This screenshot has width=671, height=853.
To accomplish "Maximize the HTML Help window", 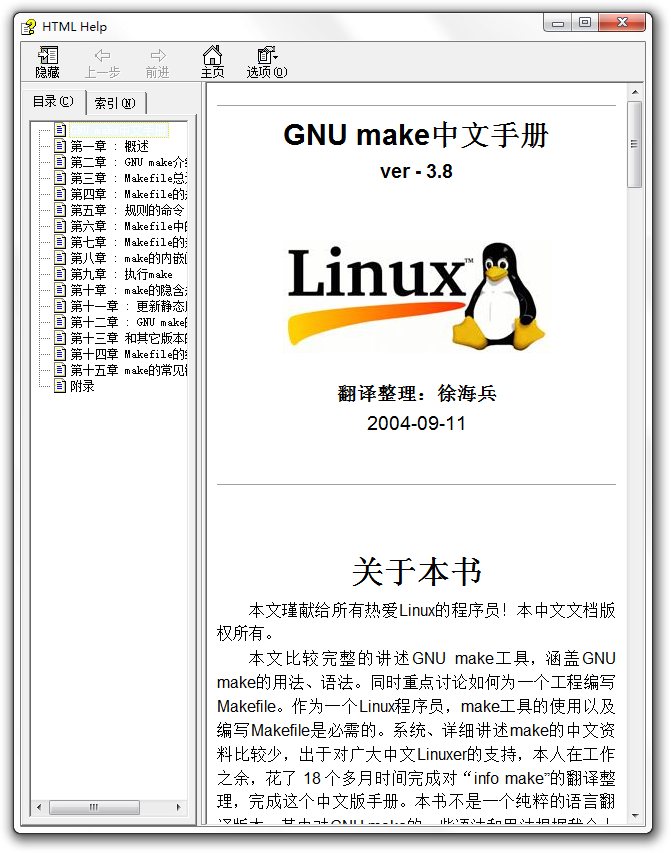I will (585, 23).
